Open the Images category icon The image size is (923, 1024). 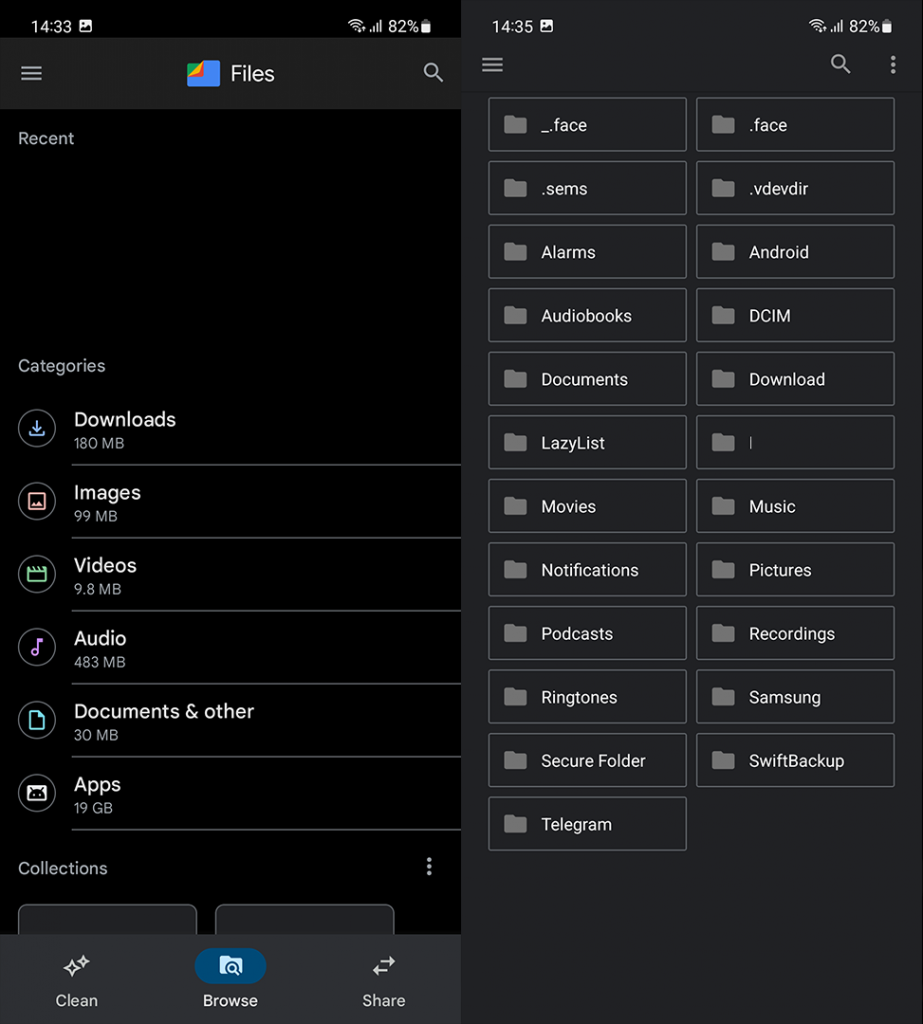click(x=37, y=501)
